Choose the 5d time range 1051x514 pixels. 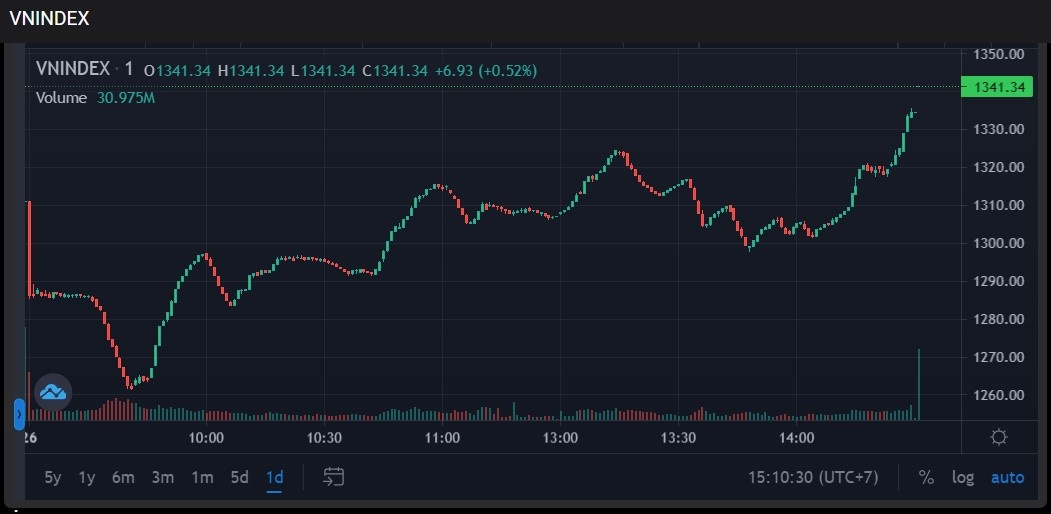[239, 477]
